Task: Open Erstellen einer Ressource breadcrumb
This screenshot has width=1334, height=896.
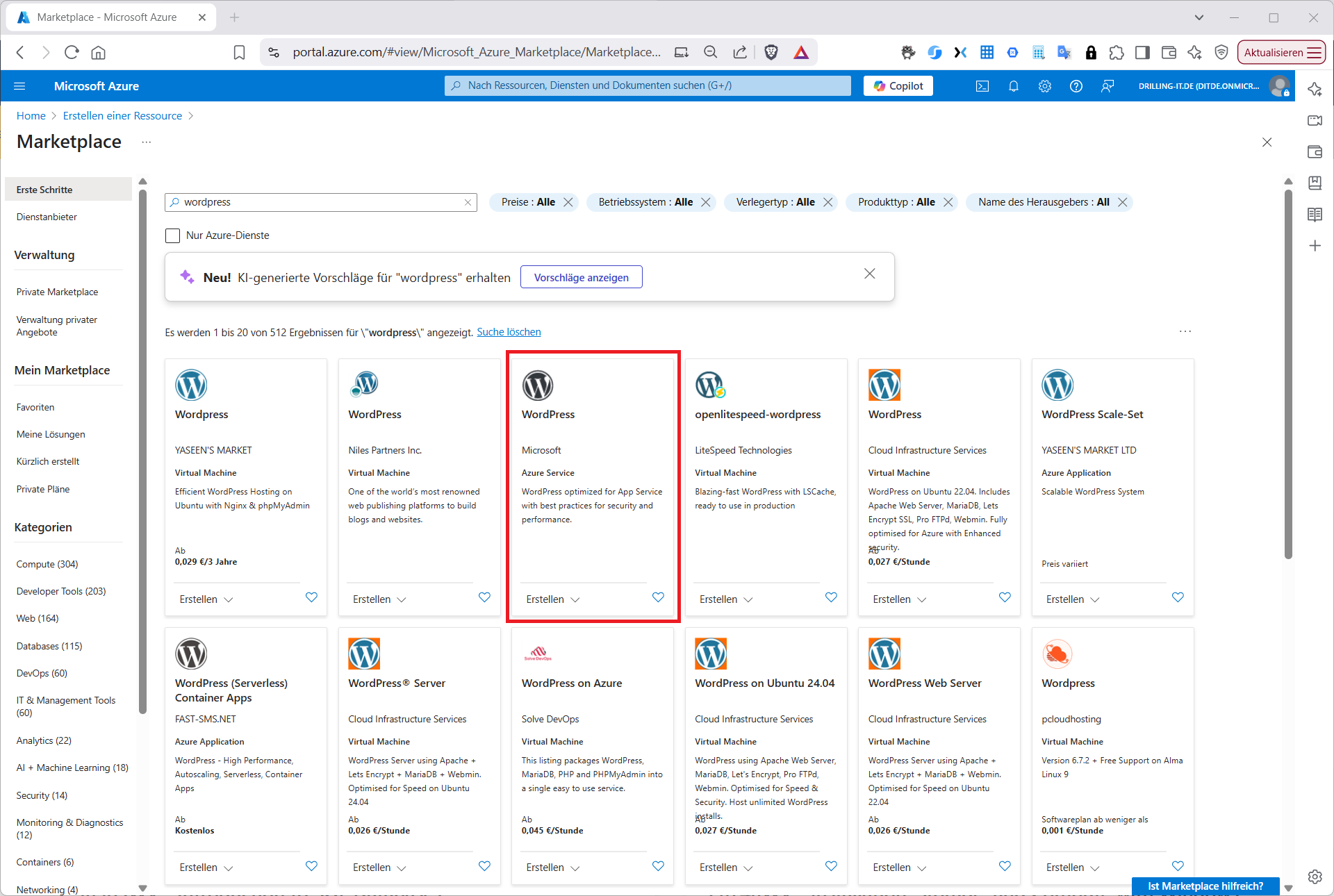Action: (x=122, y=116)
